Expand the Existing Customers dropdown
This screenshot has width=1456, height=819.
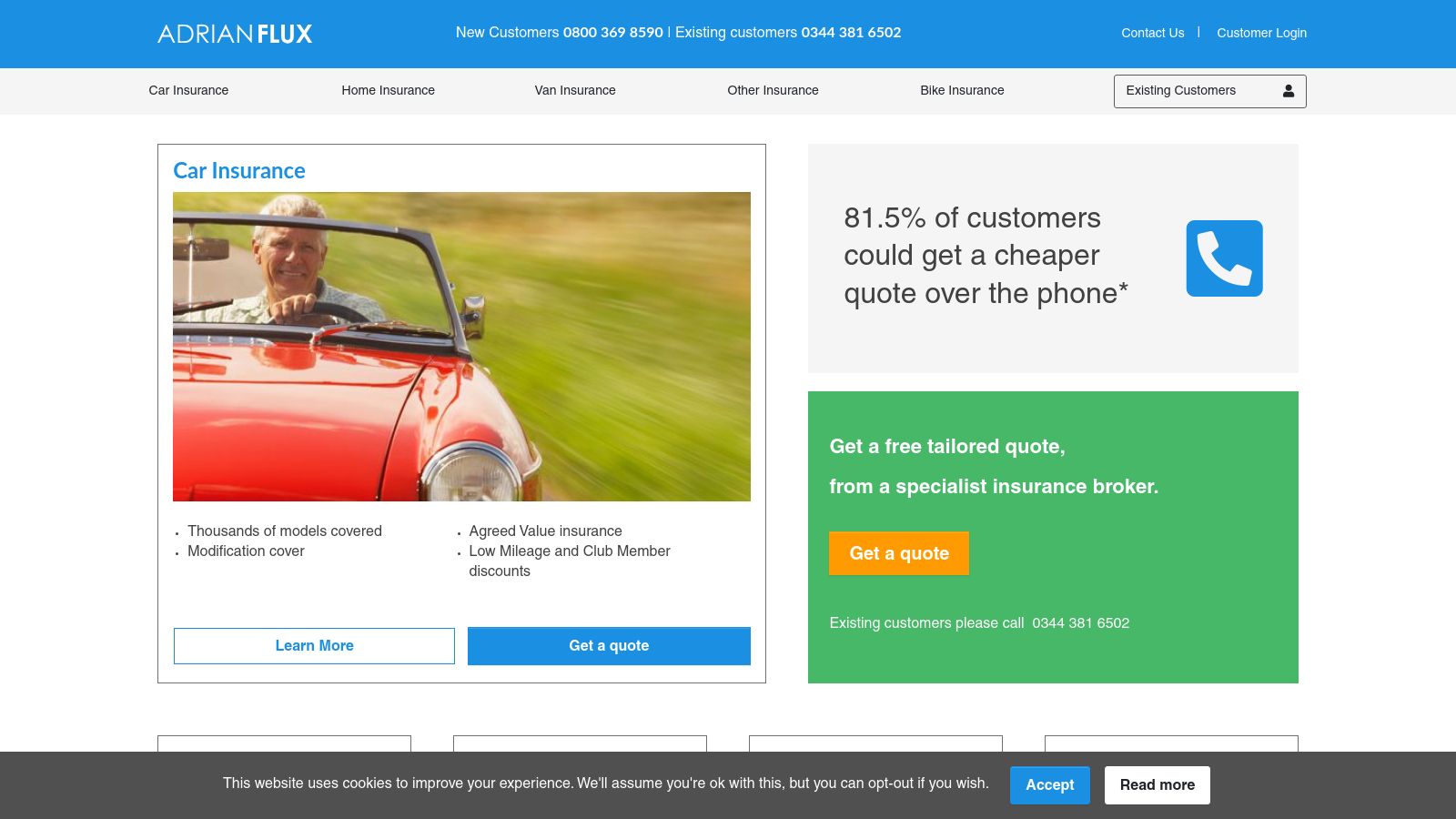tap(1180, 91)
